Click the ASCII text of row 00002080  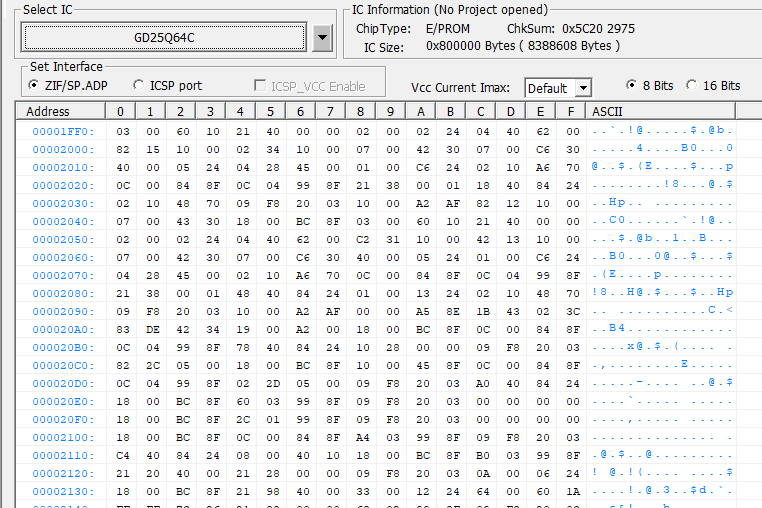(x=662, y=293)
